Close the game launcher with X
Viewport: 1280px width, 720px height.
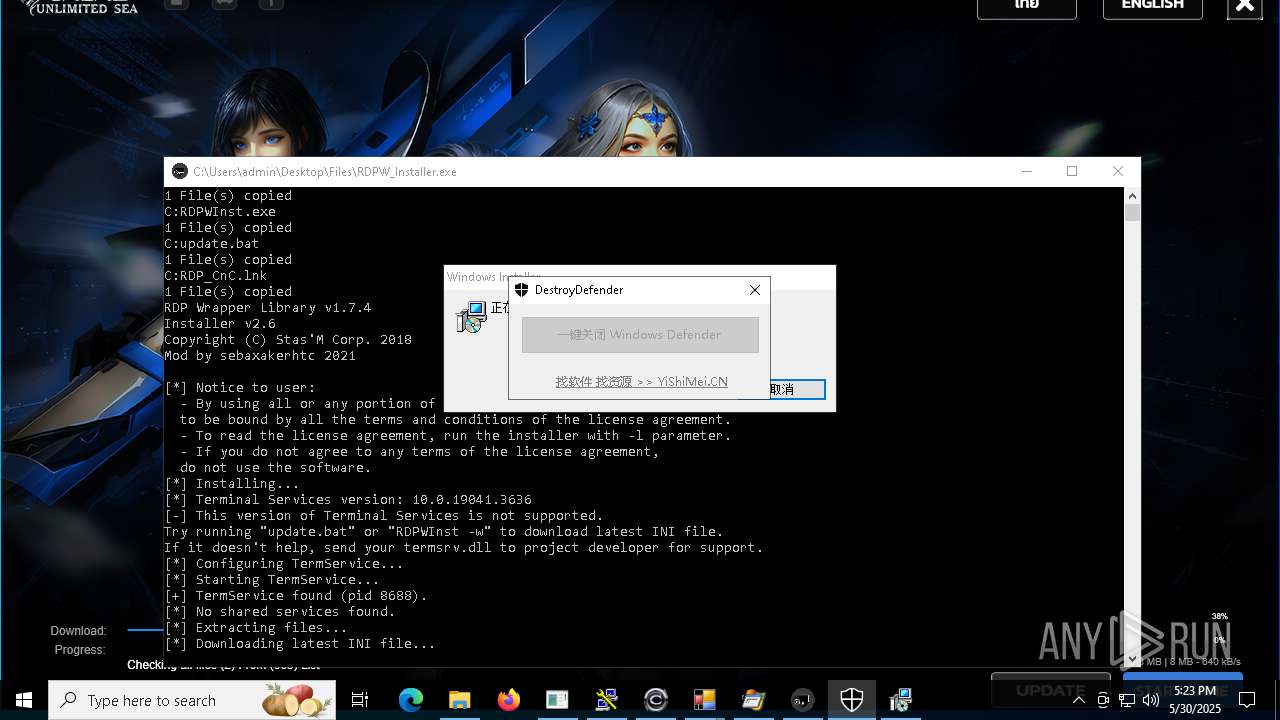(1245, 6)
